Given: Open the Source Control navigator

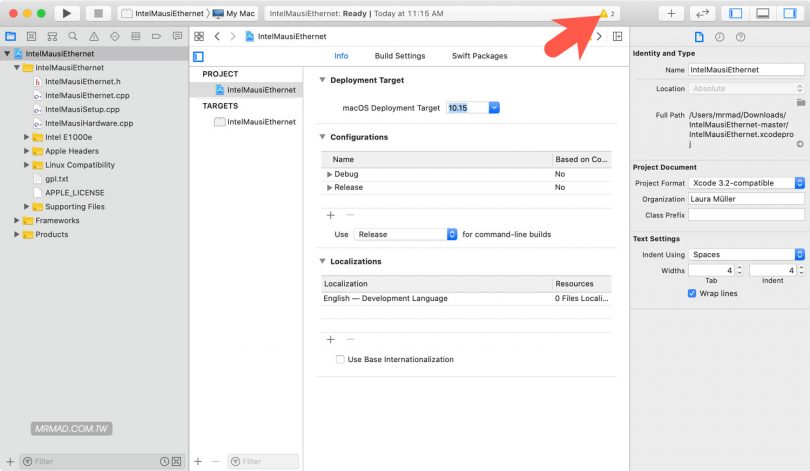Looking at the screenshot, I should point(32,36).
